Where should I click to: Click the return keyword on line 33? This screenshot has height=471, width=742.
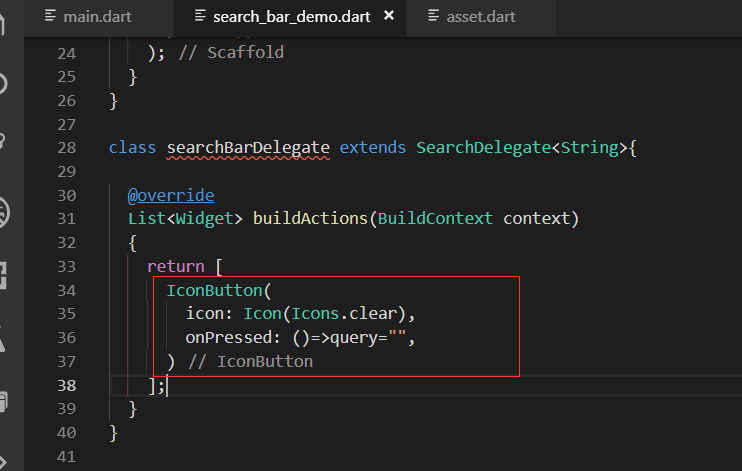click(176, 267)
